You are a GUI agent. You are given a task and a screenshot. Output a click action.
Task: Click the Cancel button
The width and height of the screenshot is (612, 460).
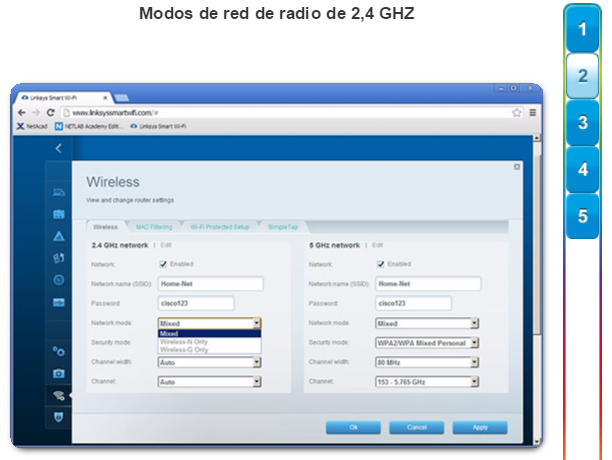pos(416,427)
